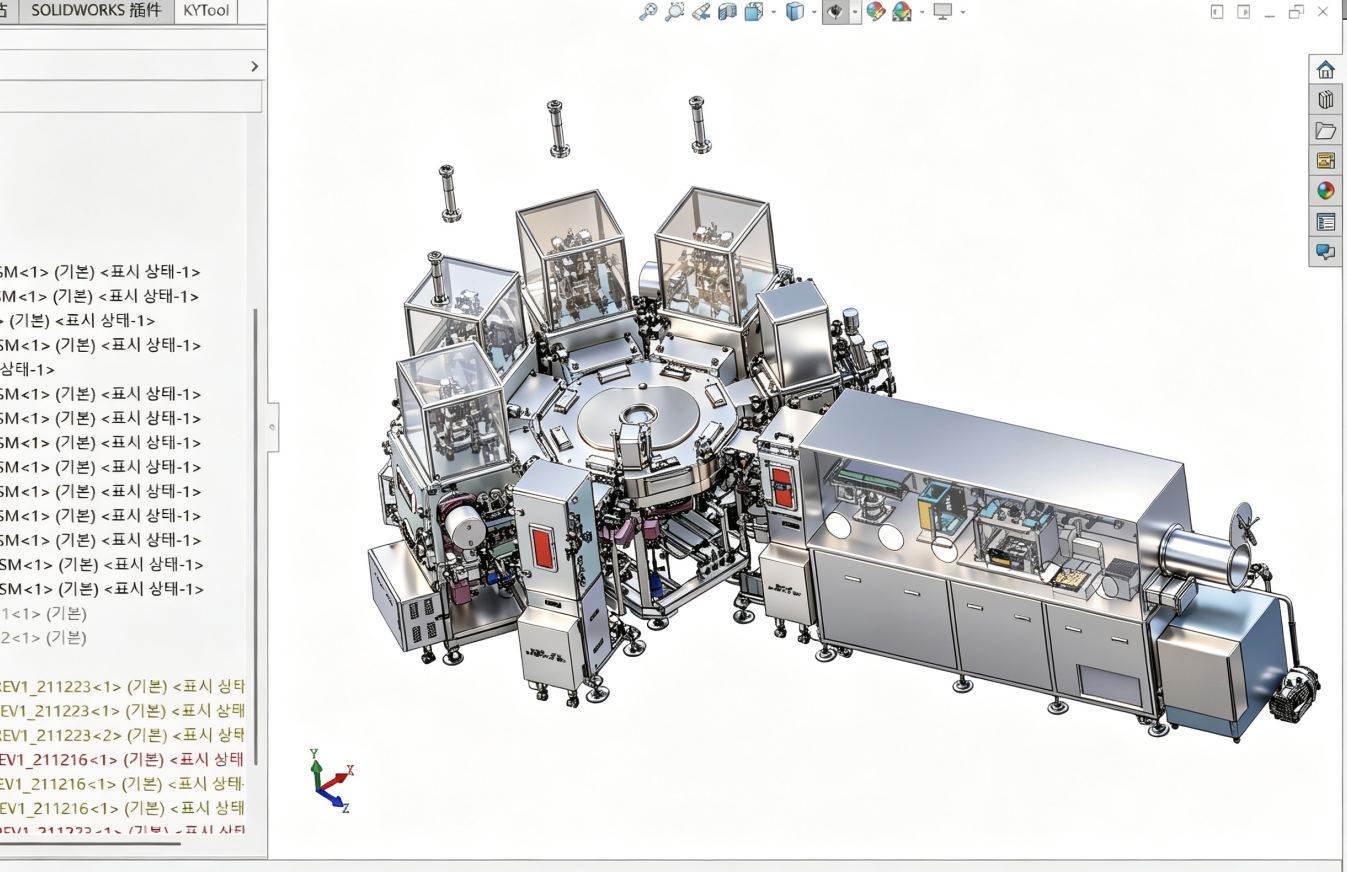
Task: Open the Edit Appearance color ball icon
Action: pos(876,12)
